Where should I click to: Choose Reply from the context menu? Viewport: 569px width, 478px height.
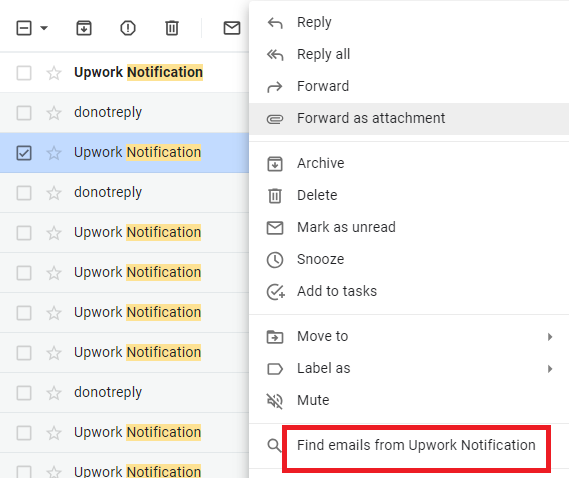tap(409, 23)
